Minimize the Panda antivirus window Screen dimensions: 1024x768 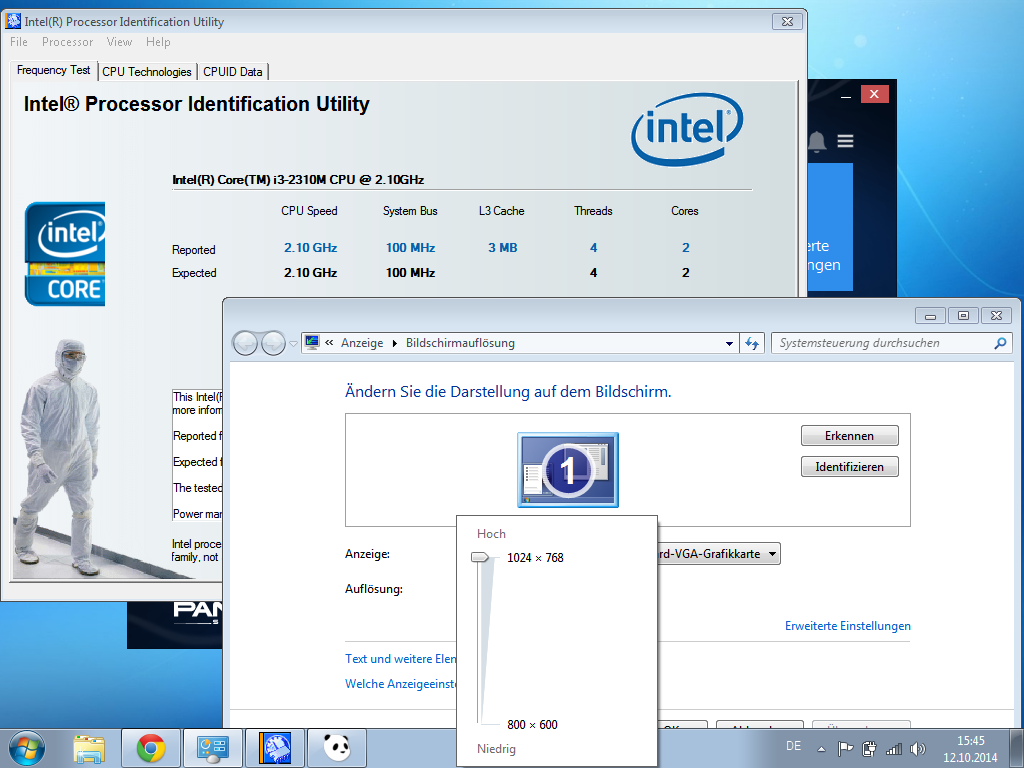(x=846, y=95)
